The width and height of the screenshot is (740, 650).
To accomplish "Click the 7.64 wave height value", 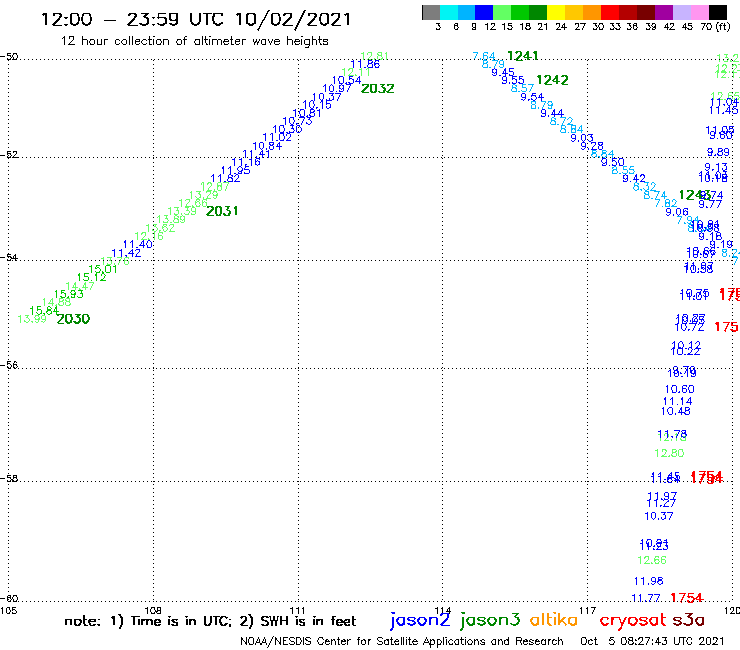I will pyautogui.click(x=484, y=56).
